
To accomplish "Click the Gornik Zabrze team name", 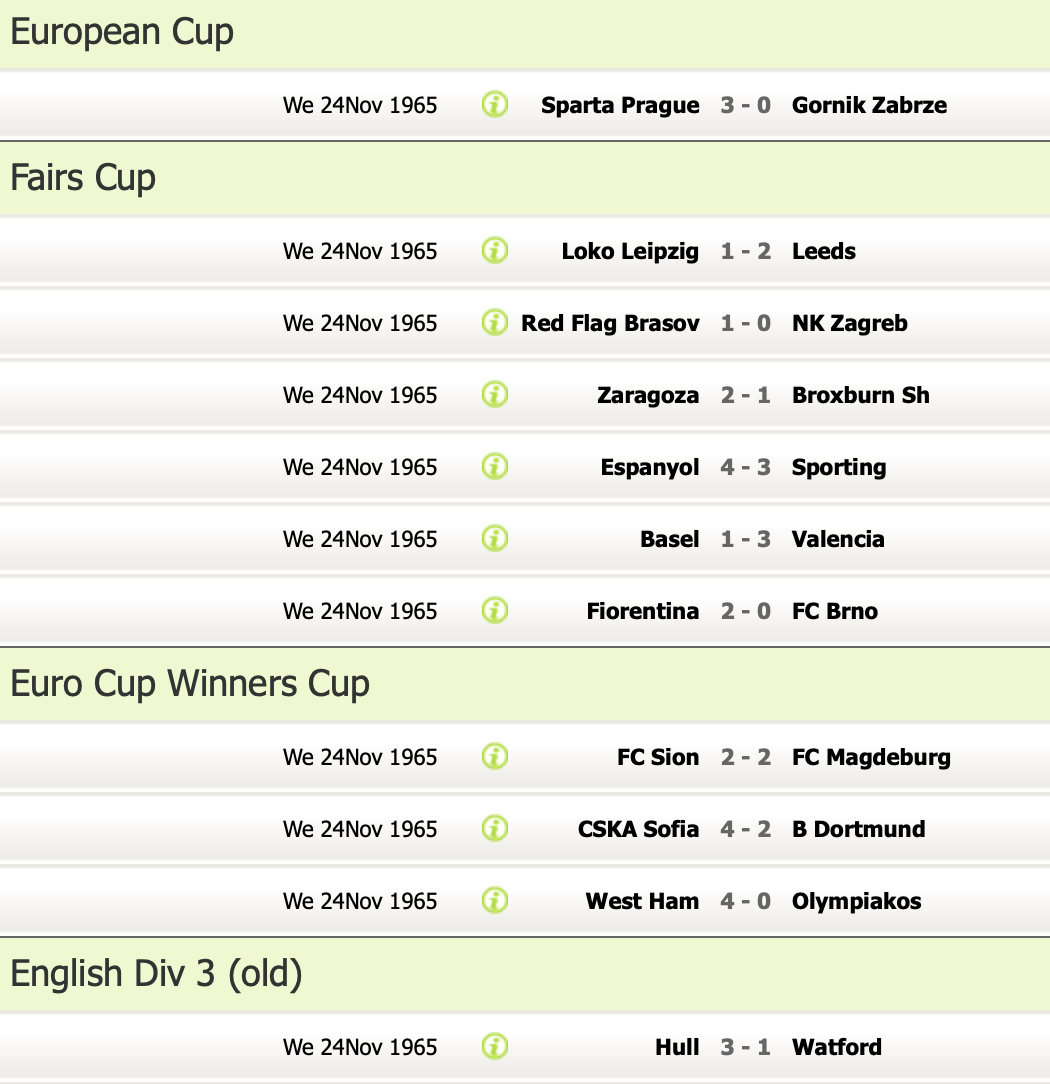I will coord(869,105).
